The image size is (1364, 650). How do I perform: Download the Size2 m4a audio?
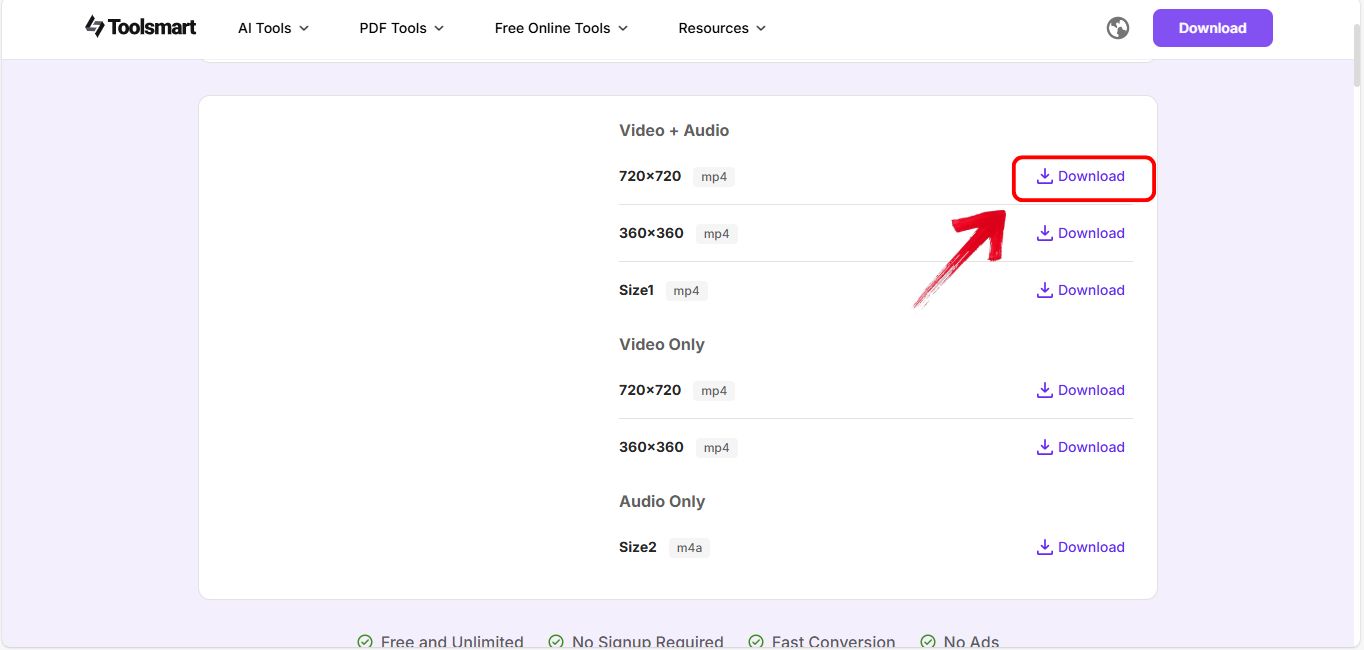[1081, 547]
